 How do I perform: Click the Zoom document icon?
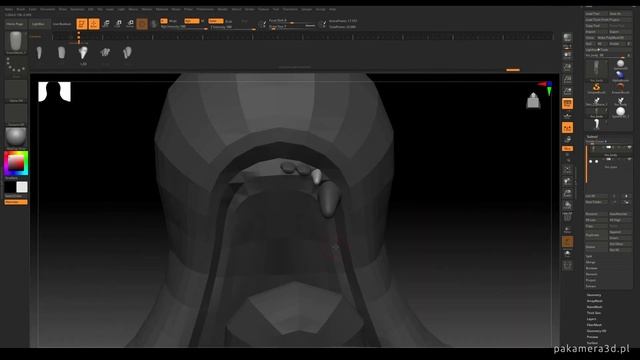pos(567,67)
